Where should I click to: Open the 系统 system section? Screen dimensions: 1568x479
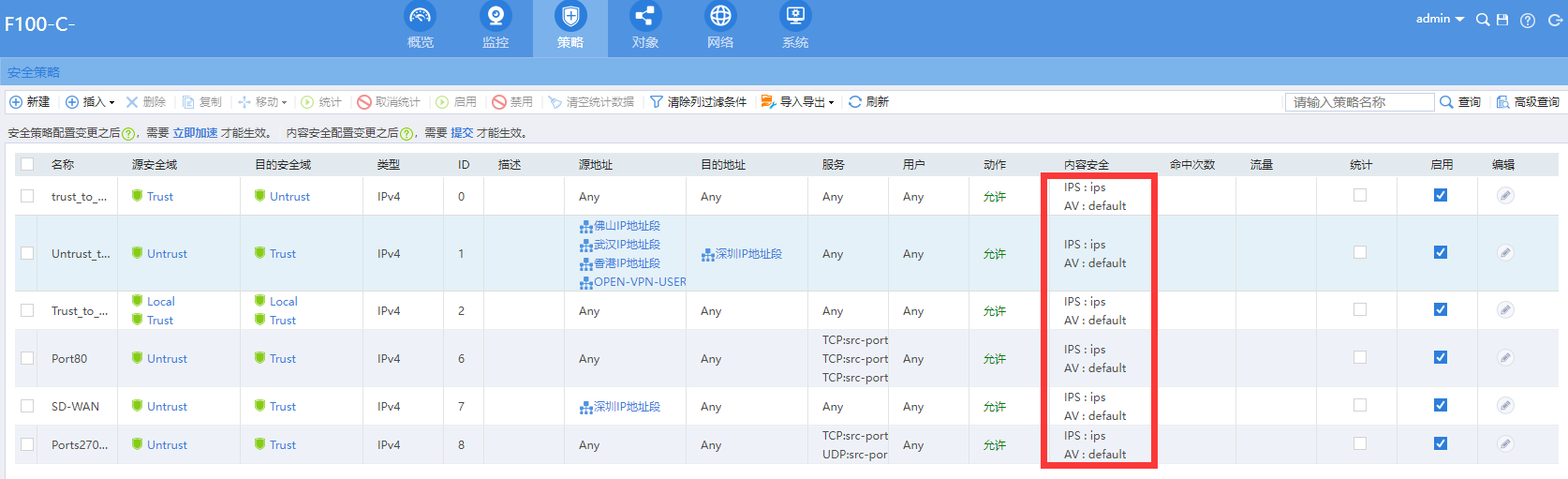pyautogui.click(x=795, y=27)
